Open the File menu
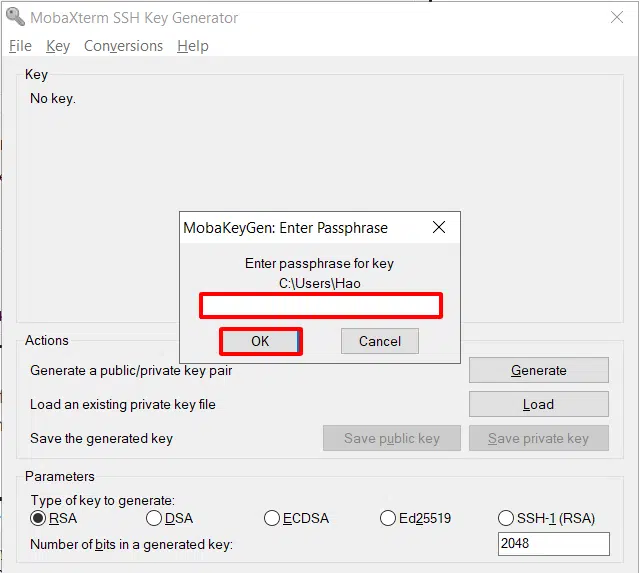This screenshot has width=640, height=573. tap(20, 46)
